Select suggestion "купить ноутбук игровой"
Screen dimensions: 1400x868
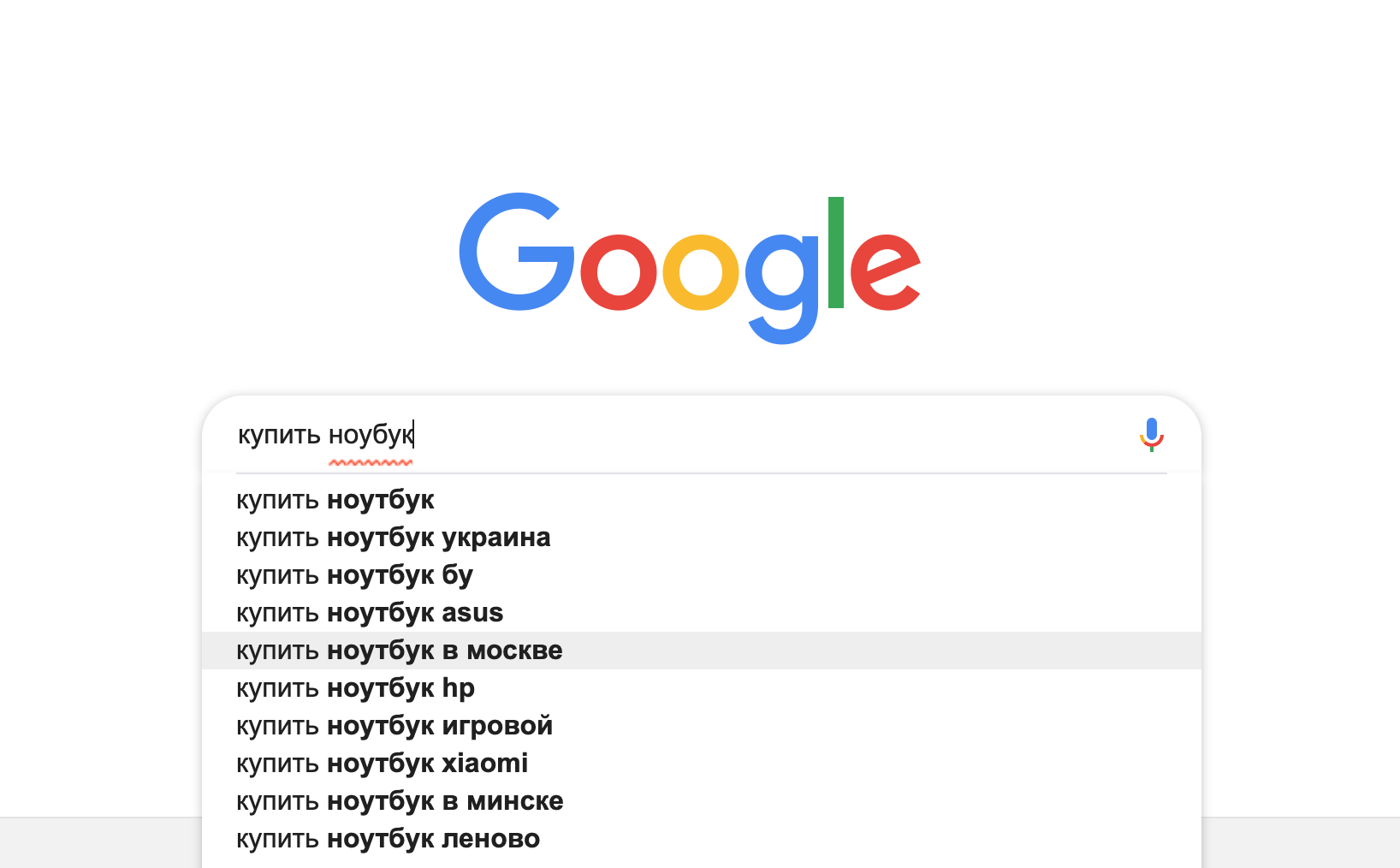tap(394, 726)
